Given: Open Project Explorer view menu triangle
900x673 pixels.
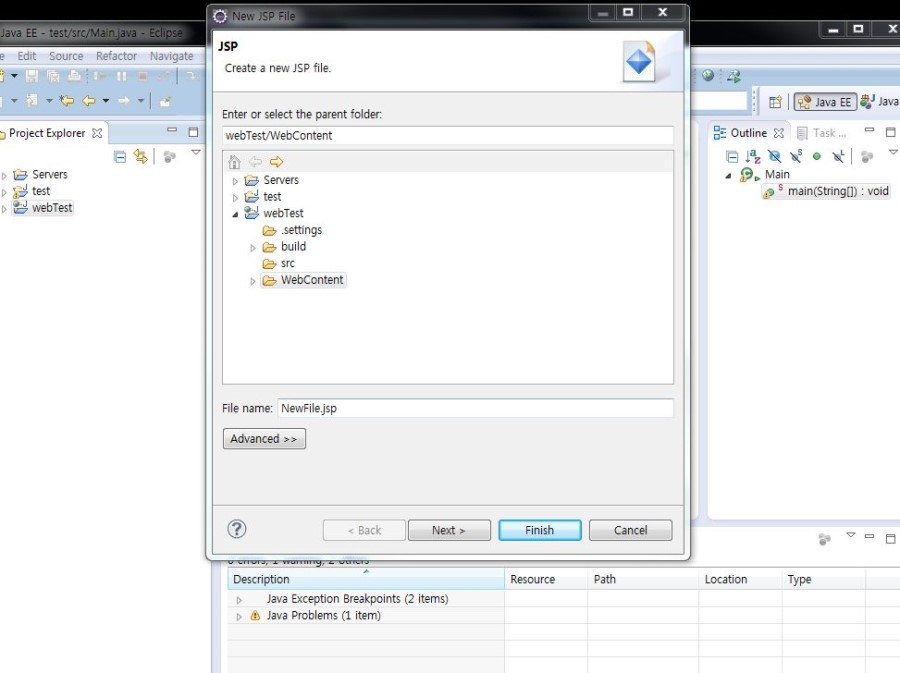Looking at the screenshot, I should tap(196, 153).
